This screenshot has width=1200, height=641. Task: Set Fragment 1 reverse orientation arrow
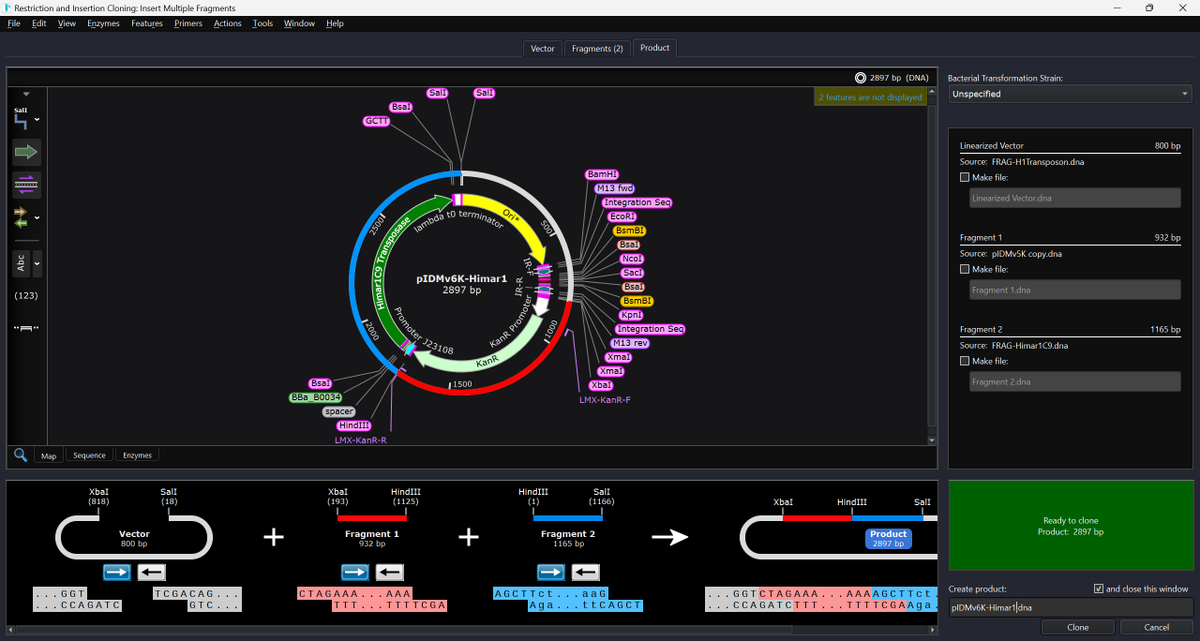[x=389, y=572]
